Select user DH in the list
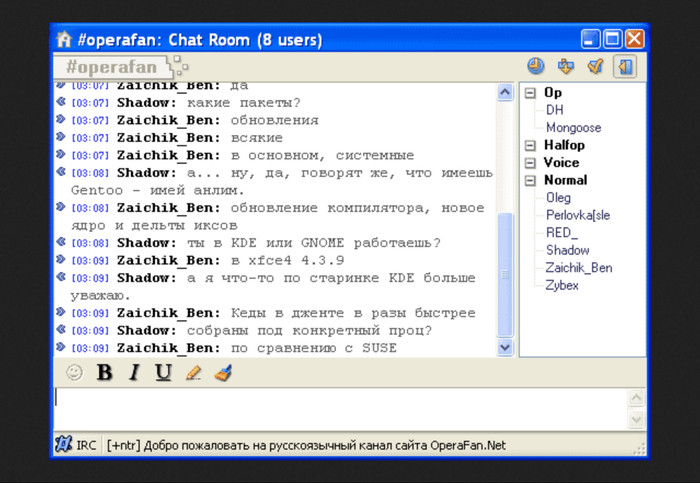This screenshot has width=700, height=483. (555, 110)
